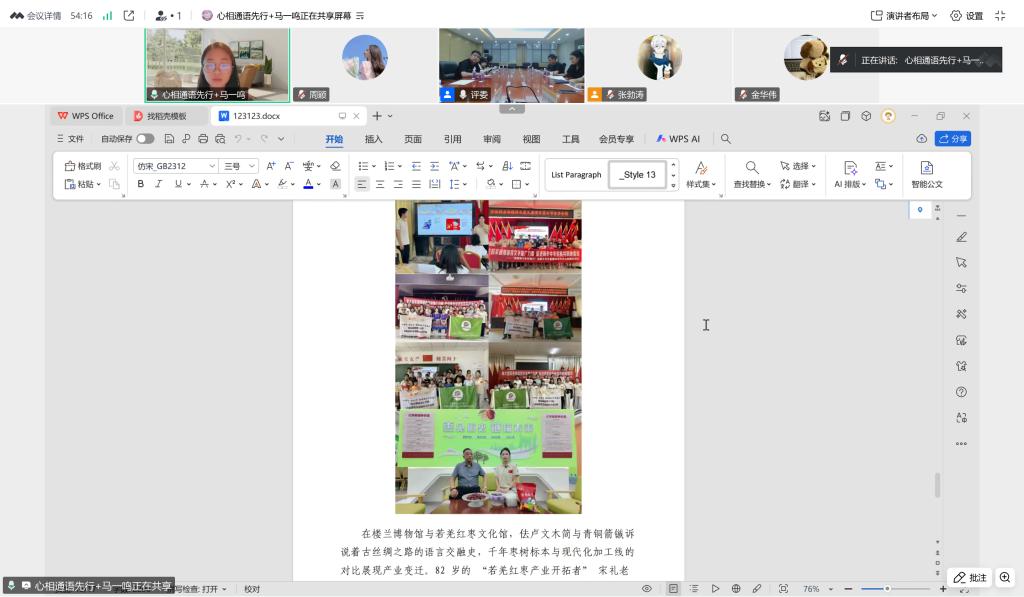Image resolution: width=1024 pixels, height=597 pixels.
Task: Click the Bold formatting icon
Action: [x=141, y=184]
